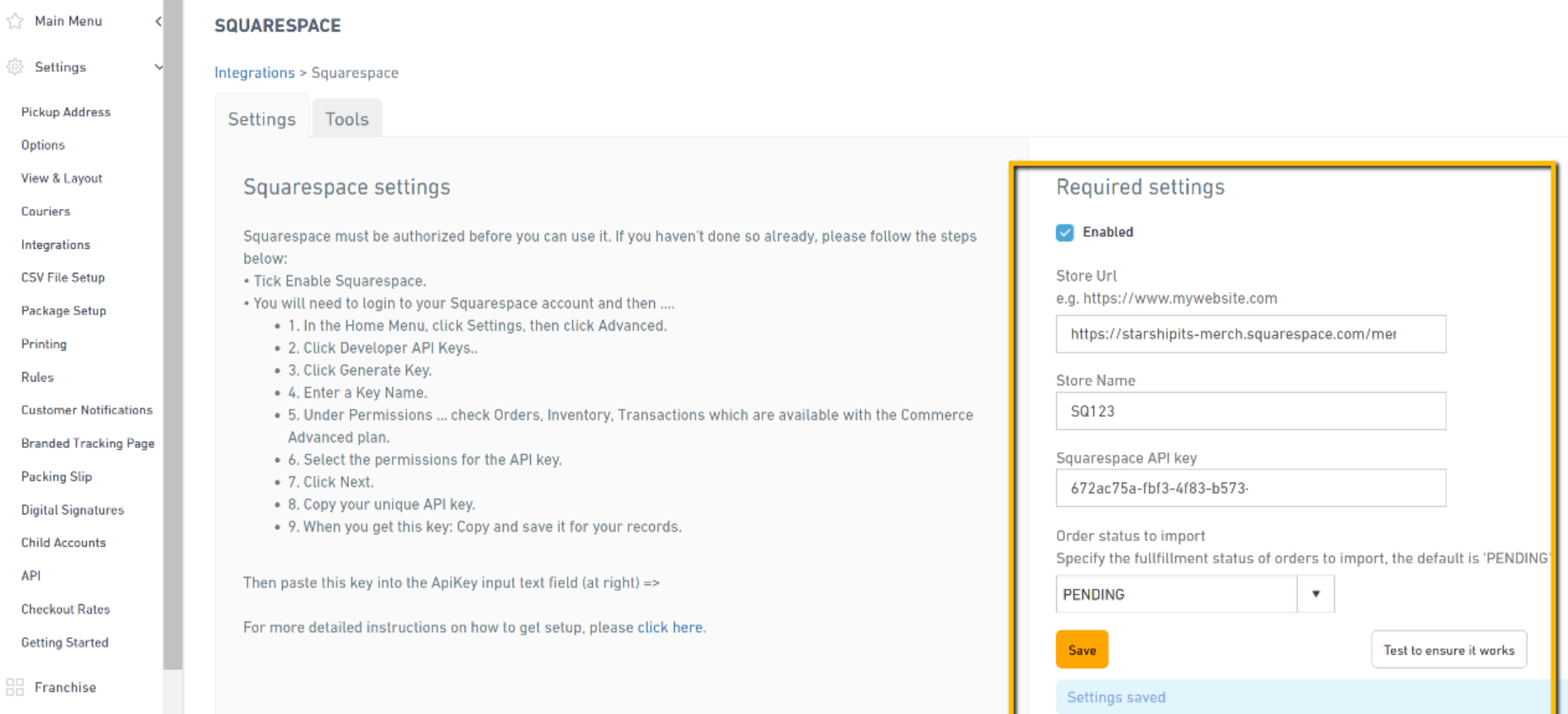Click the Franchise grid icon

(14, 687)
